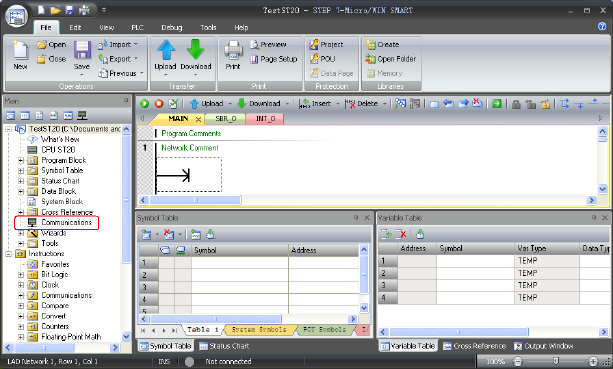The image size is (613, 369).
Task: Expand the Status Chart tree node
Action: tap(21, 181)
